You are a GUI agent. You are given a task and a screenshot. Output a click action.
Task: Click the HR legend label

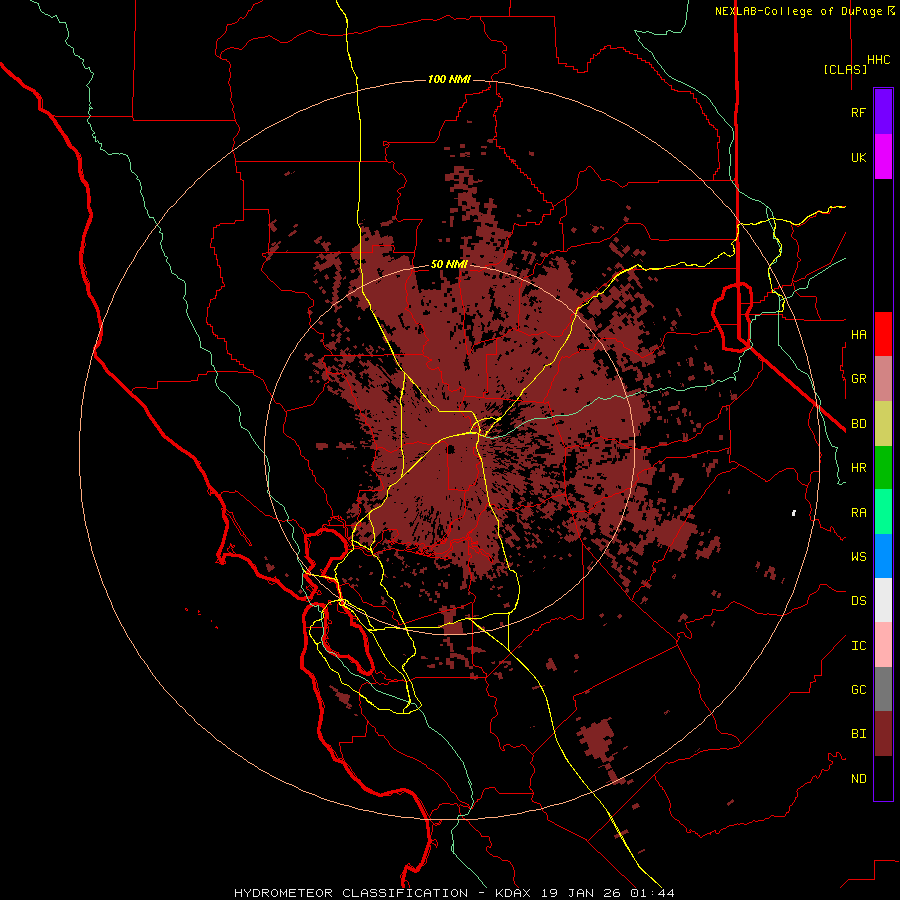[858, 467]
